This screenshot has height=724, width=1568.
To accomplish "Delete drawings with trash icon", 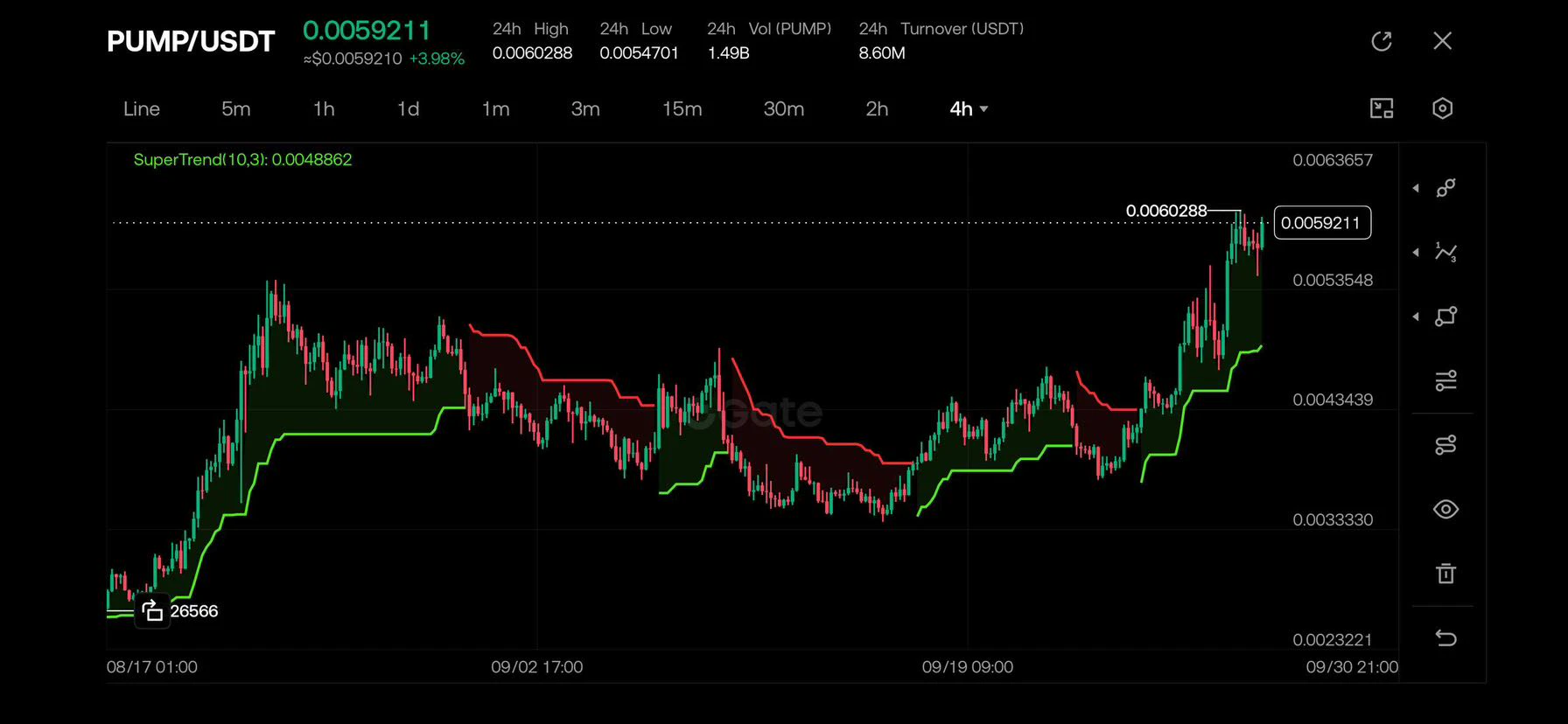I will click(1446, 574).
